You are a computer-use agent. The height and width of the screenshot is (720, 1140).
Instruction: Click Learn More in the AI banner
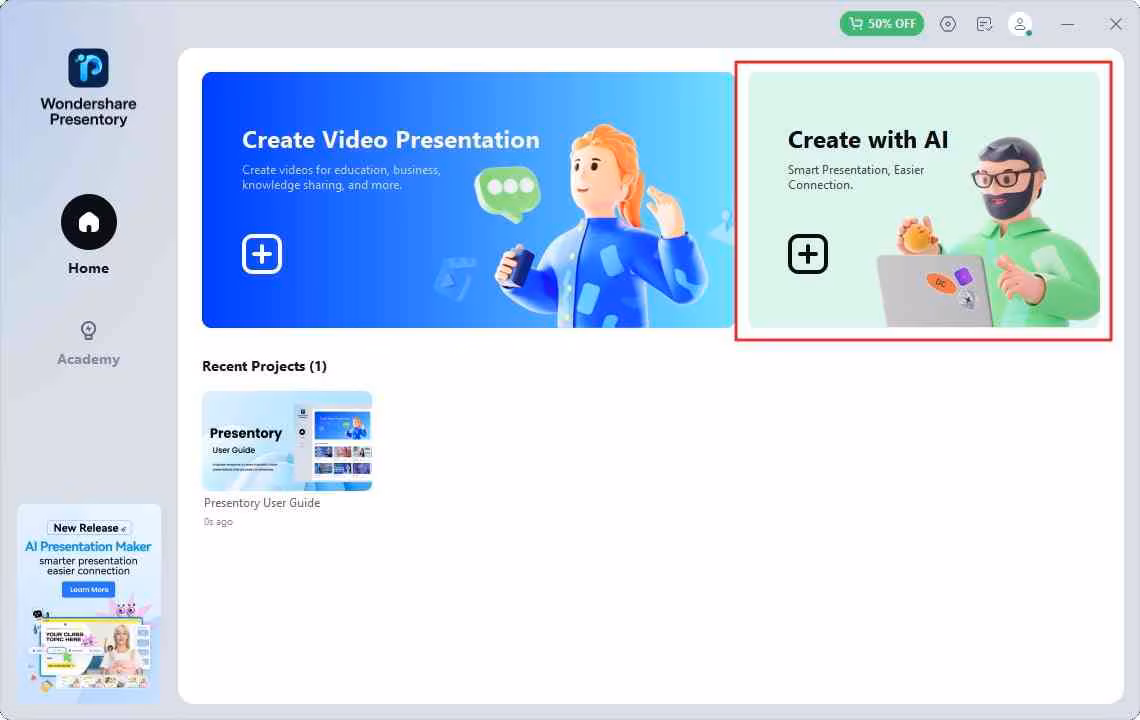pos(89,589)
